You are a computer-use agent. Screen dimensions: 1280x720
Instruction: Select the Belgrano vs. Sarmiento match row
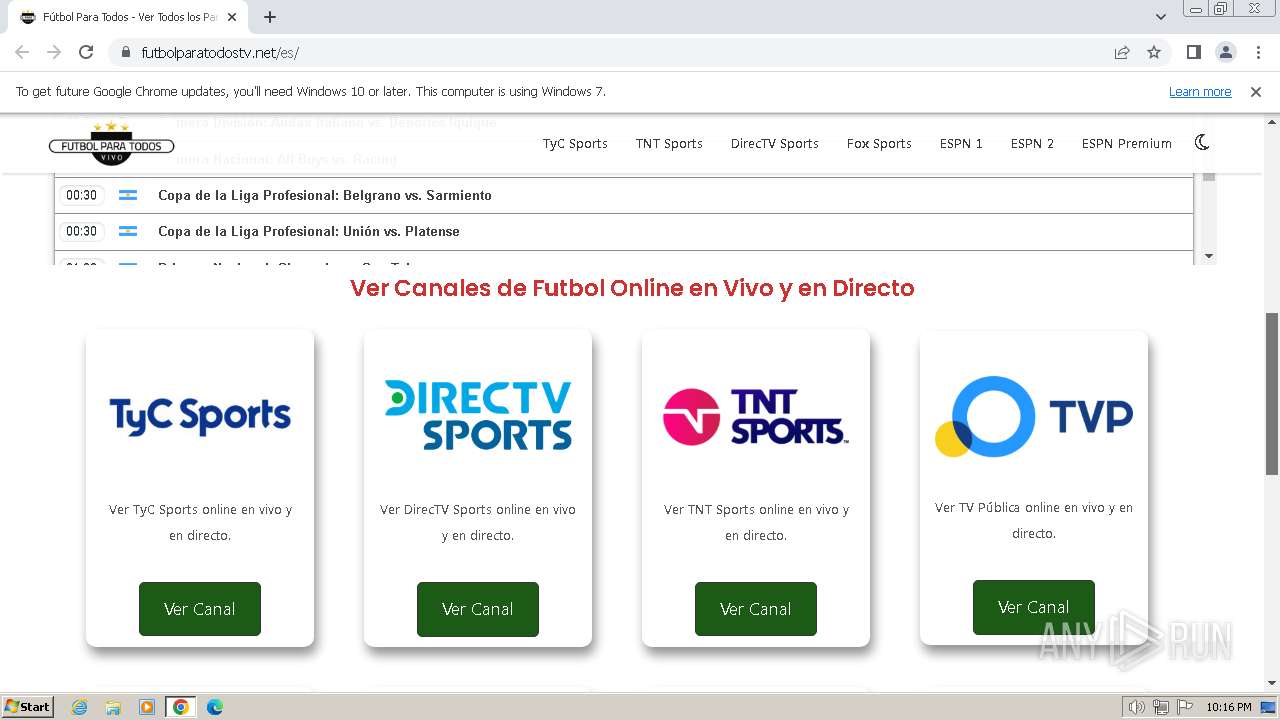tap(624, 195)
